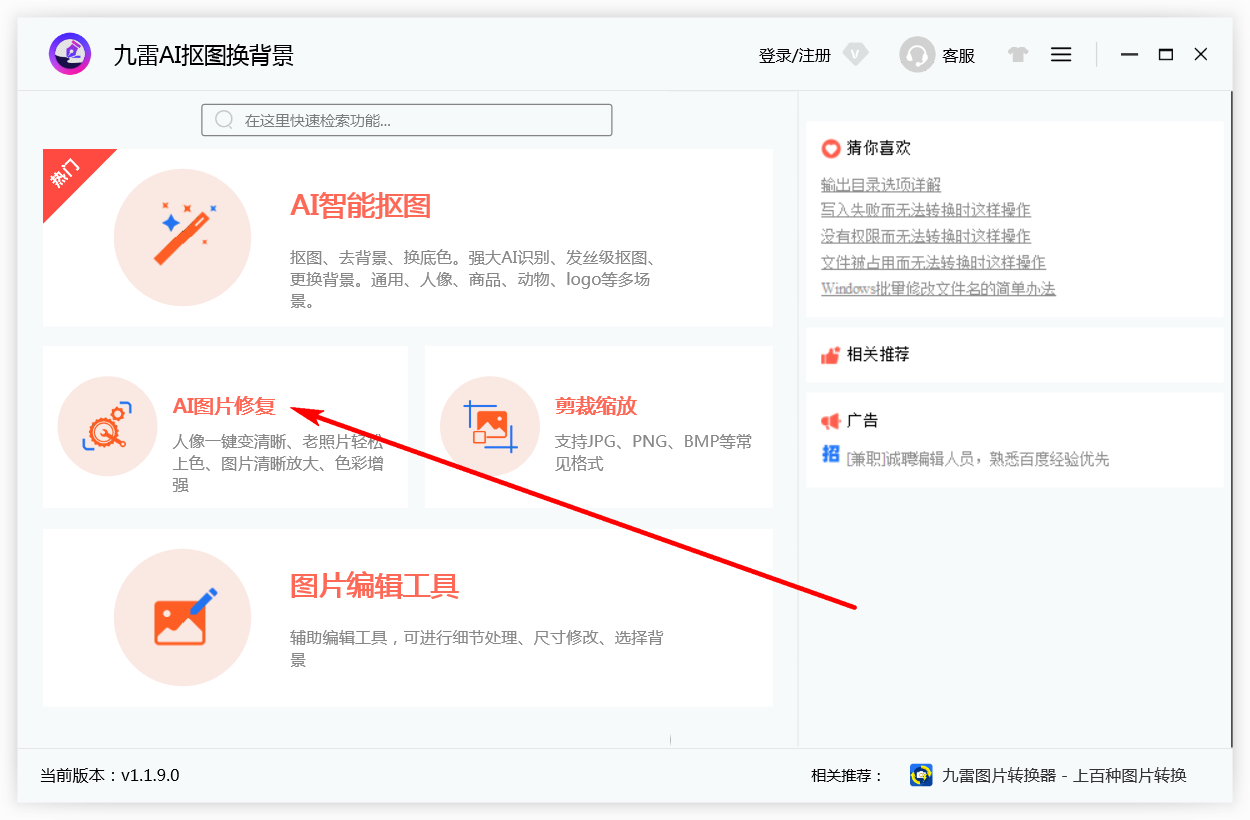Click the blue 招 recruitment icon

[x=831, y=454]
